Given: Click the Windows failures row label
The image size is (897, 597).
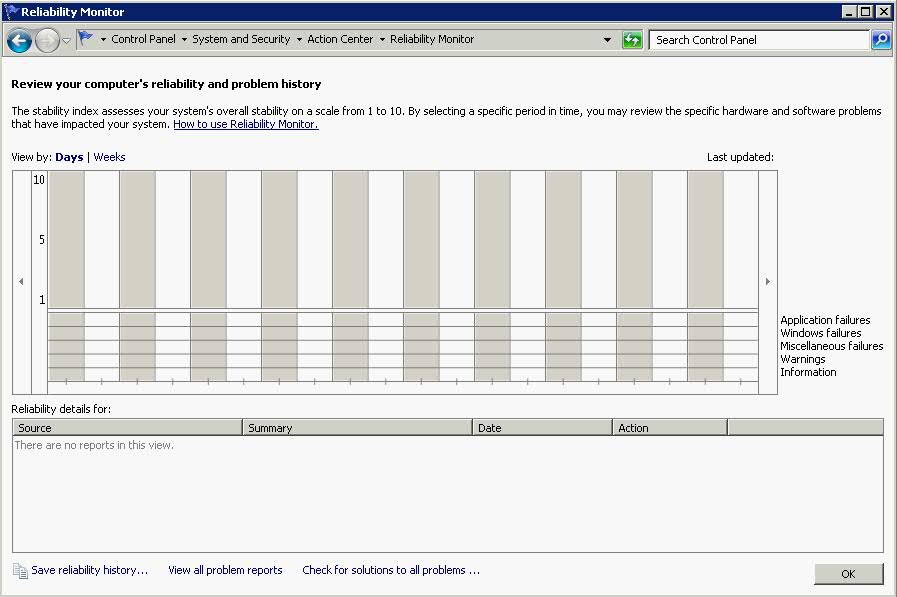Looking at the screenshot, I should 820,333.
